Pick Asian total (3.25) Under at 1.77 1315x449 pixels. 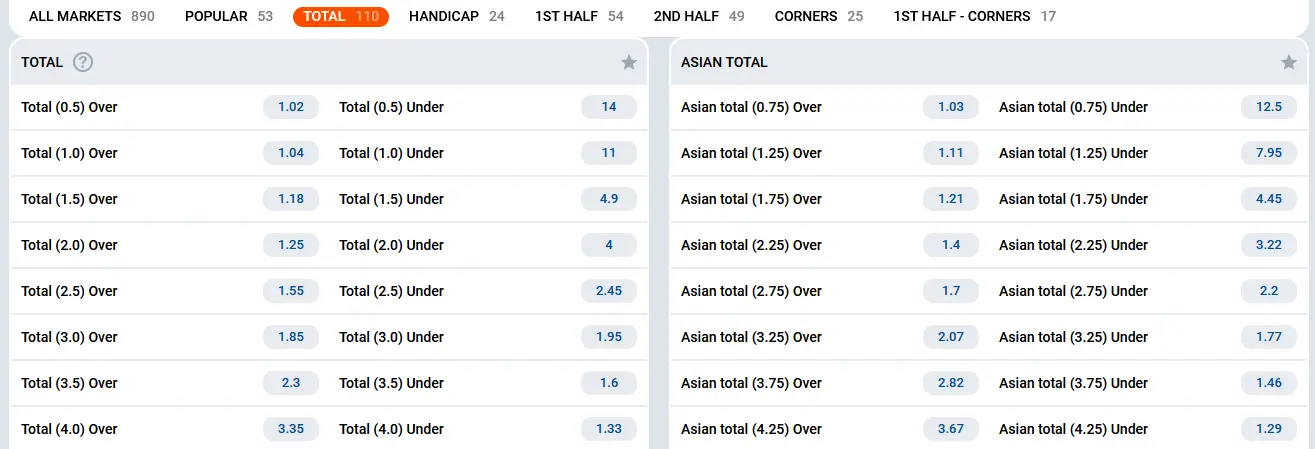tap(1269, 337)
